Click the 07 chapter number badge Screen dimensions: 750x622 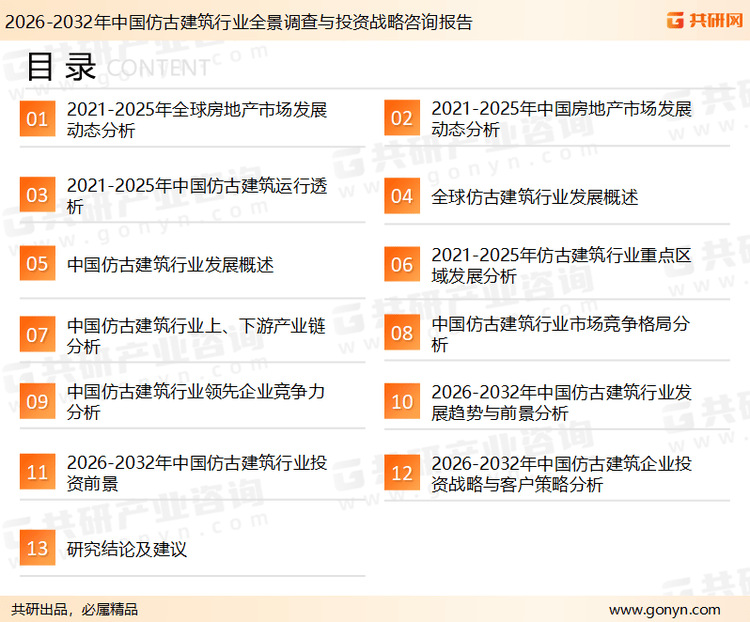tap(37, 334)
